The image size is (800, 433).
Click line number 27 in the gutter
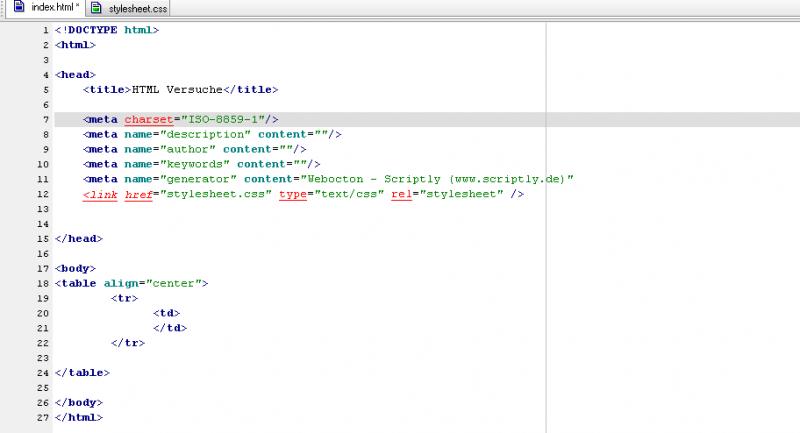tap(43, 417)
